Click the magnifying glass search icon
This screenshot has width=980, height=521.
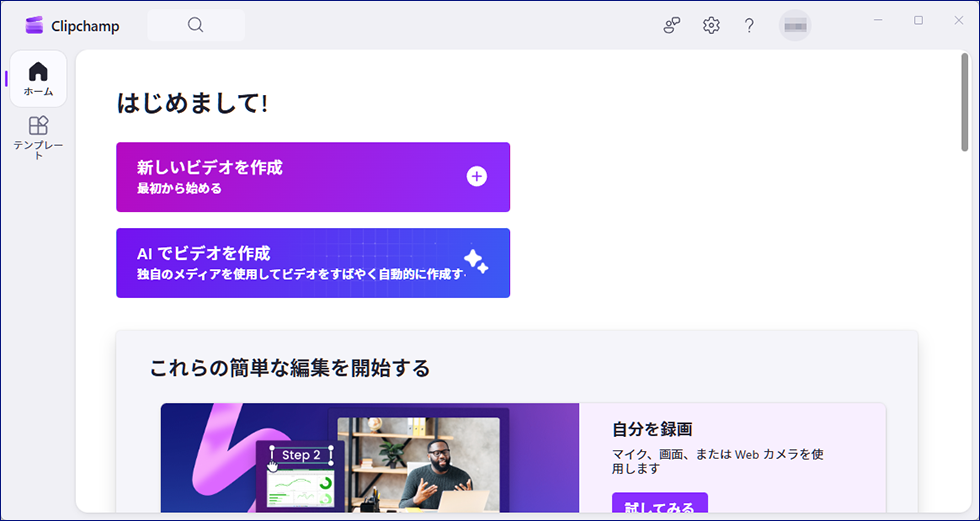coord(196,26)
